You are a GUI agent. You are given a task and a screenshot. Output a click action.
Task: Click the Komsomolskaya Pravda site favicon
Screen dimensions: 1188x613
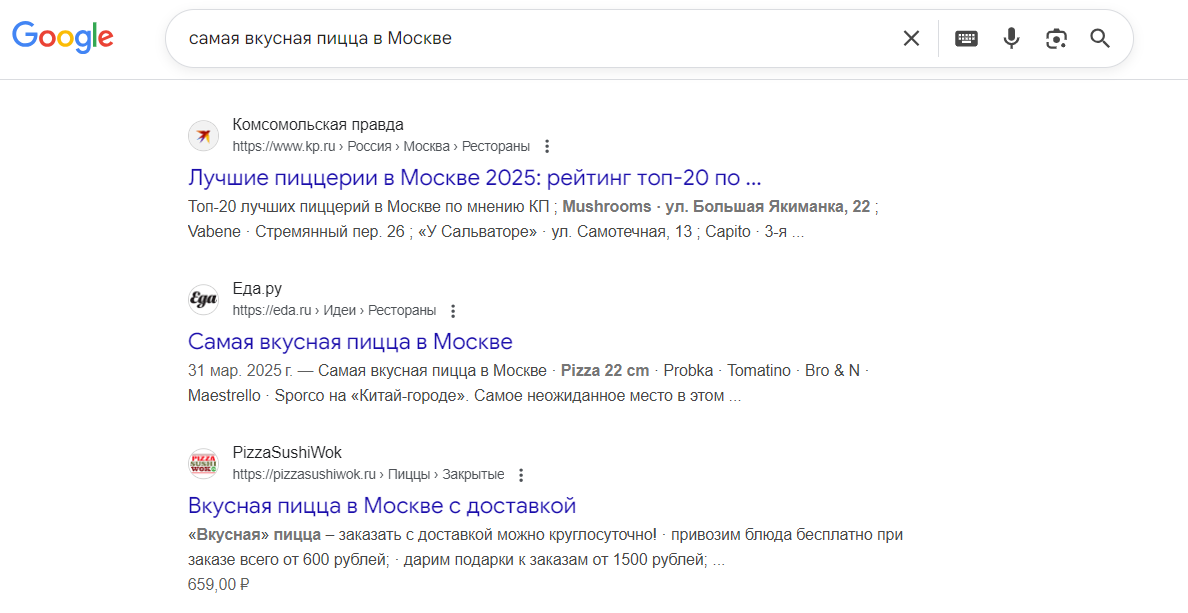point(203,135)
